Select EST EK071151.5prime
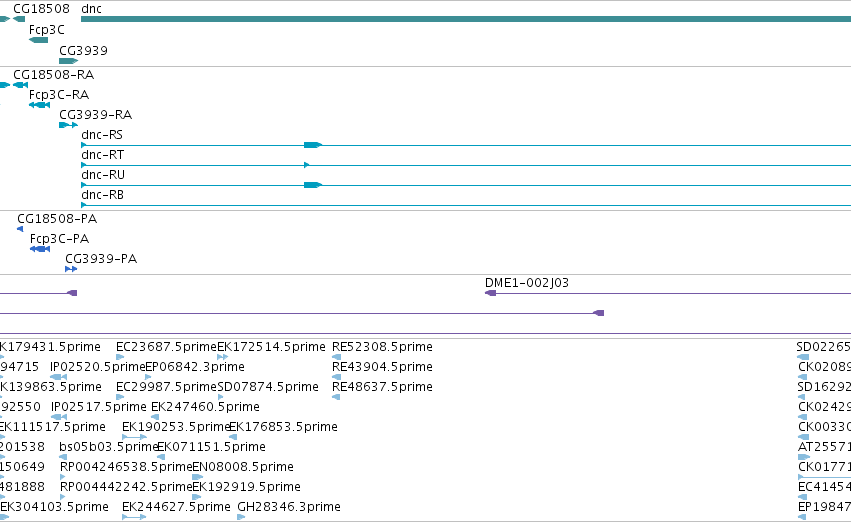This screenshot has height=522, width=851. 211,447
